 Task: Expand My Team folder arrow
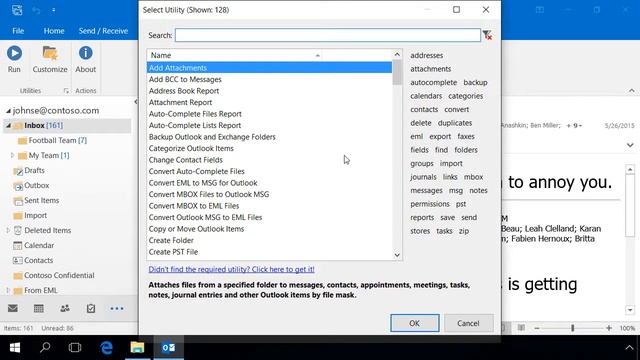pyautogui.click(x=12, y=155)
